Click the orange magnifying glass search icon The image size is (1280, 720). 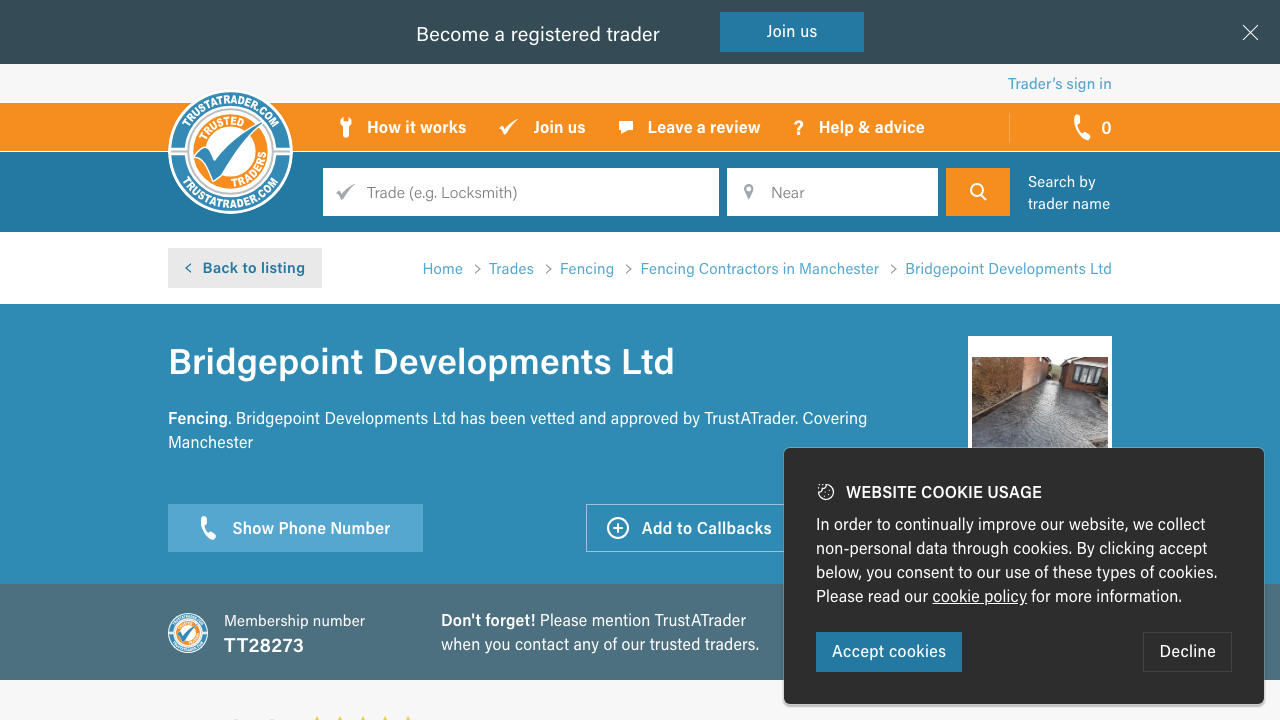[x=977, y=191]
